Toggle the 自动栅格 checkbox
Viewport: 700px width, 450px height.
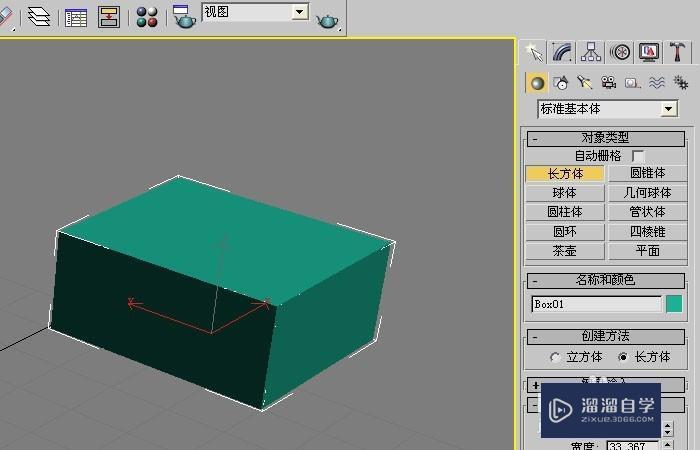coord(638,157)
